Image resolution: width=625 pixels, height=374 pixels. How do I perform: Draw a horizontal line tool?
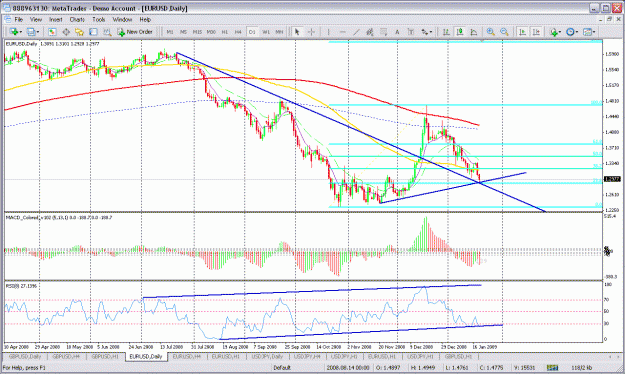coord(342,32)
